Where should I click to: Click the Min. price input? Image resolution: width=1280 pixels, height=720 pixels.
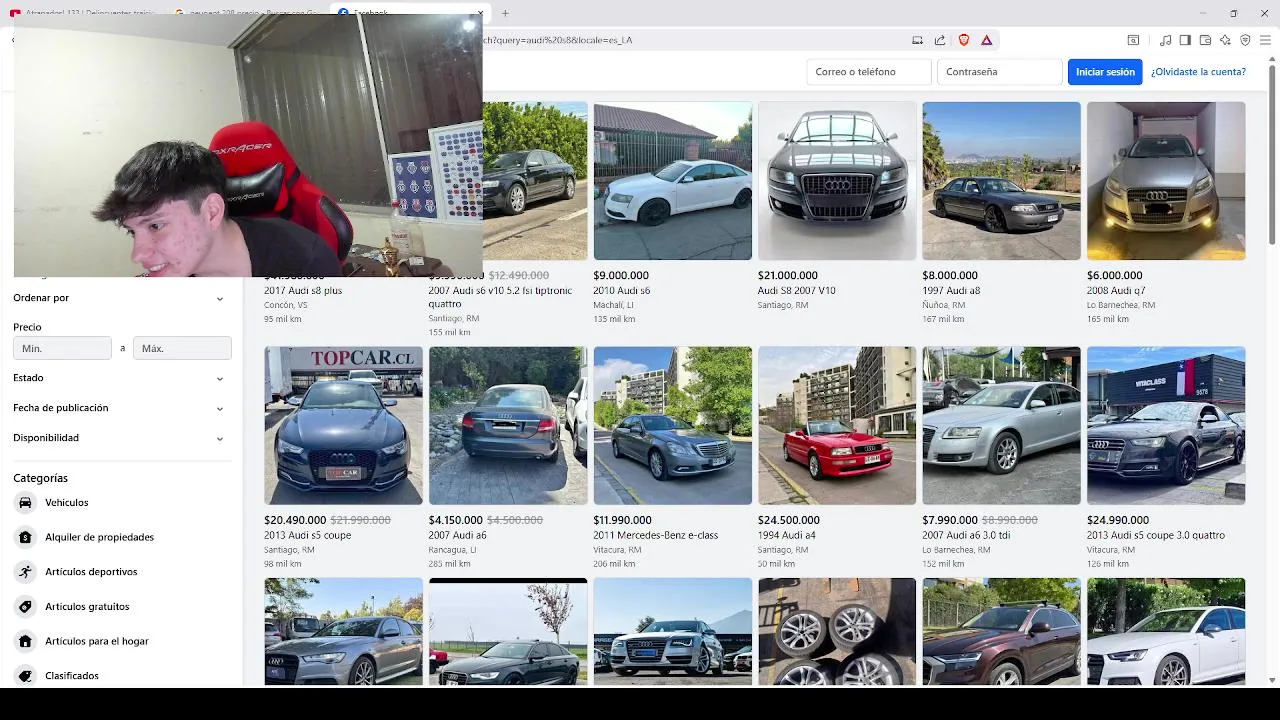[x=62, y=348]
